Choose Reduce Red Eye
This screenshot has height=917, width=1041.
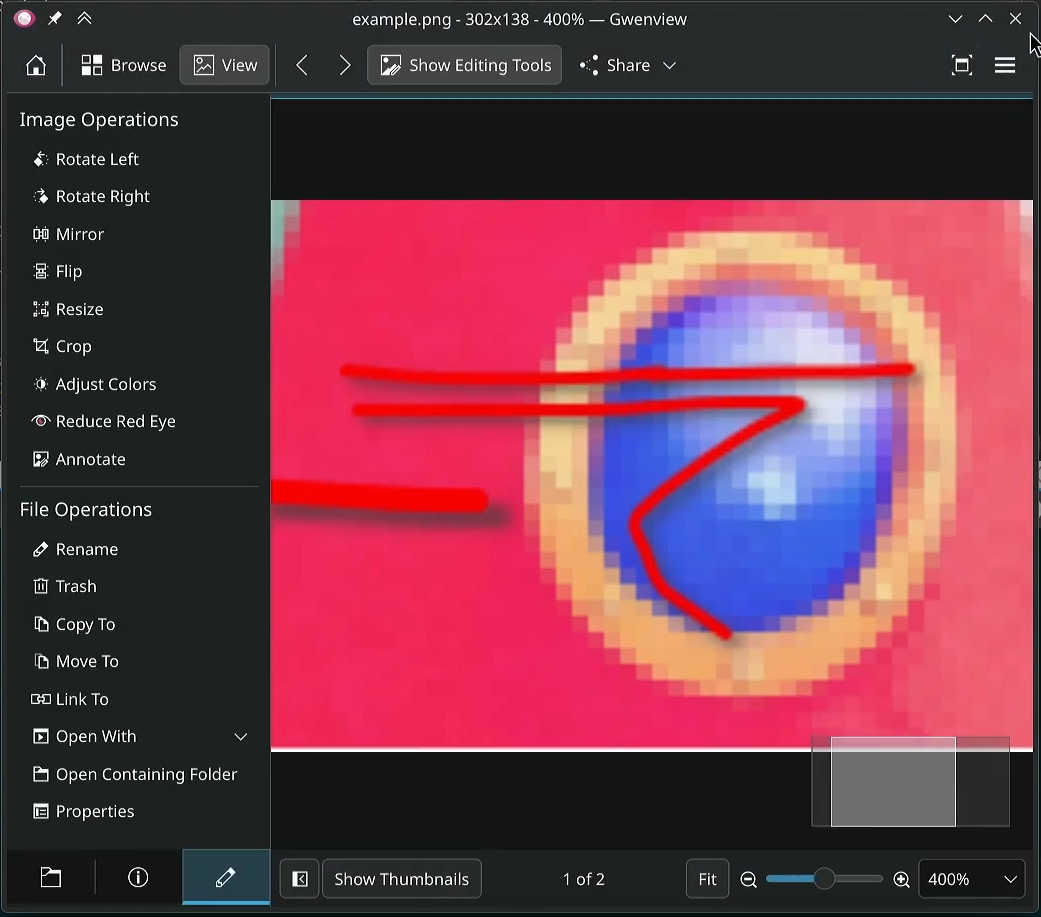coord(104,422)
